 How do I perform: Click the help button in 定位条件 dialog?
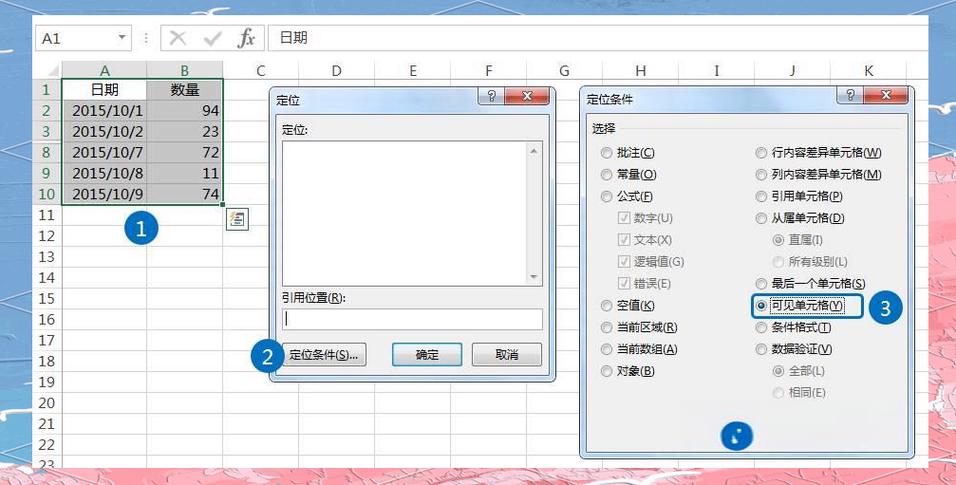(x=851, y=95)
